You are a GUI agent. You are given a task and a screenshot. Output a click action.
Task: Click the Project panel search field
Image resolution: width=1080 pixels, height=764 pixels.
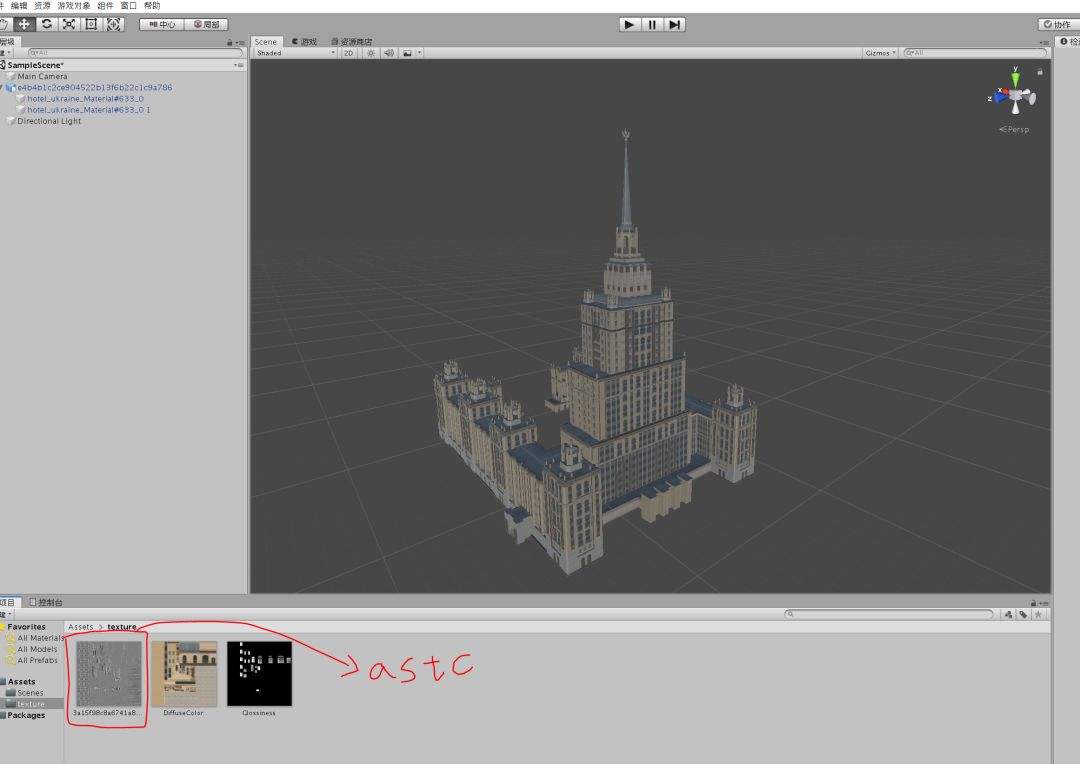[x=890, y=614]
